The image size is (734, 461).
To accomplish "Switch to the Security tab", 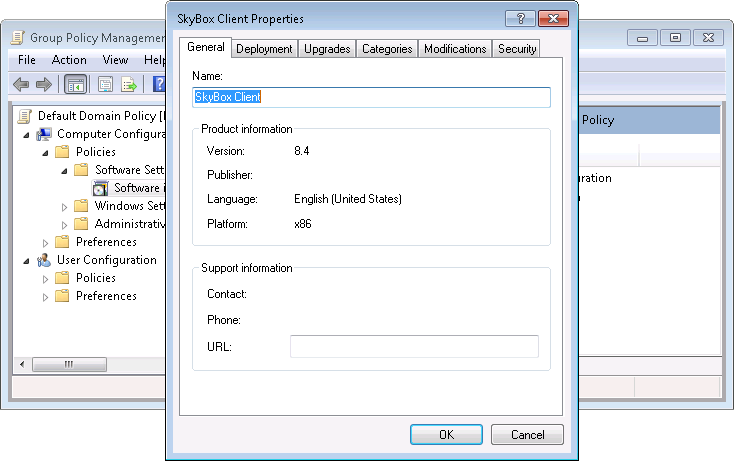I will tap(517, 49).
